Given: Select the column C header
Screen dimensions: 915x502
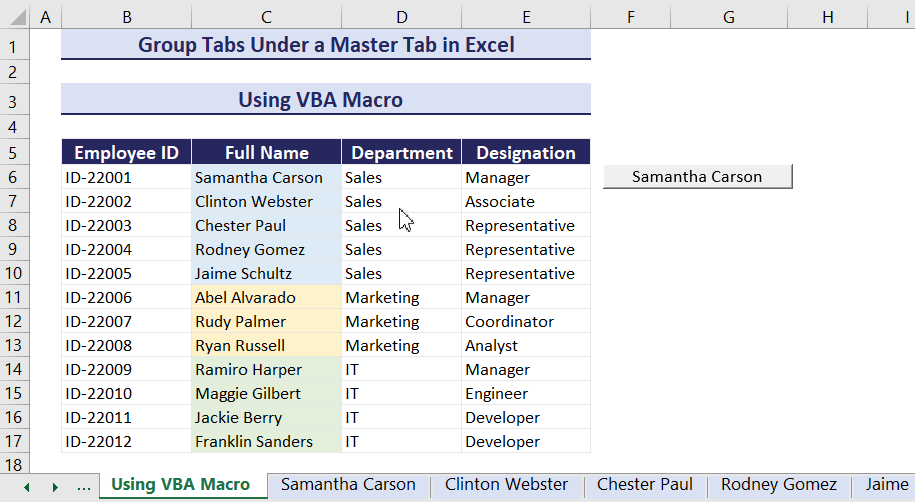Looking at the screenshot, I should (266, 17).
